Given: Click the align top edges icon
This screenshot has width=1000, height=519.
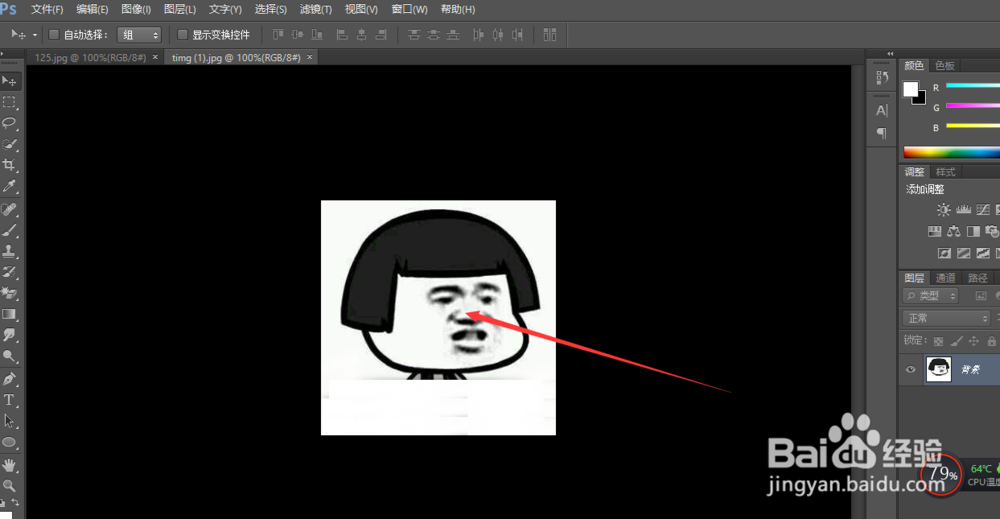Looking at the screenshot, I should click(x=278, y=34).
